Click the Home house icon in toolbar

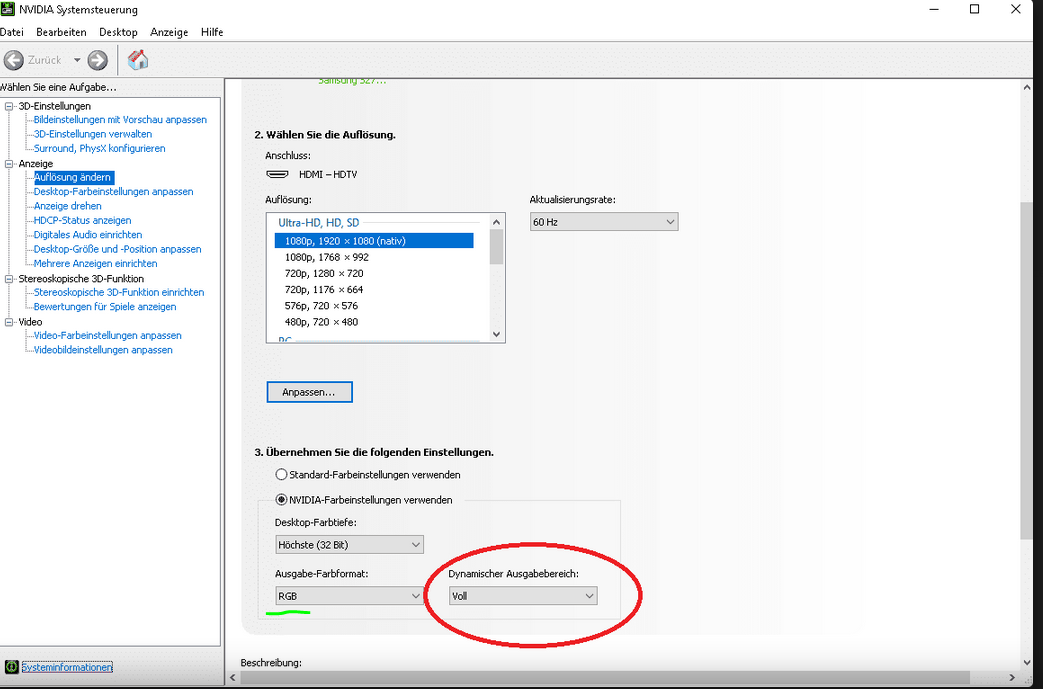click(138, 60)
